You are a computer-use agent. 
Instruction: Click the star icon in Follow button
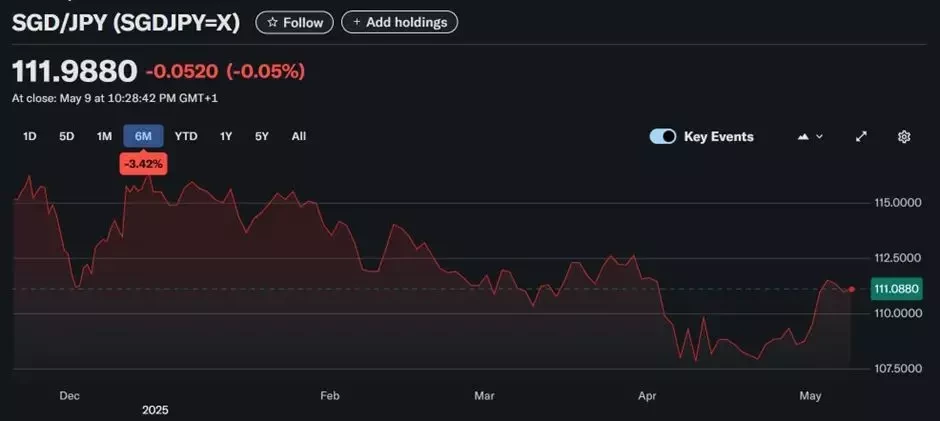point(273,22)
